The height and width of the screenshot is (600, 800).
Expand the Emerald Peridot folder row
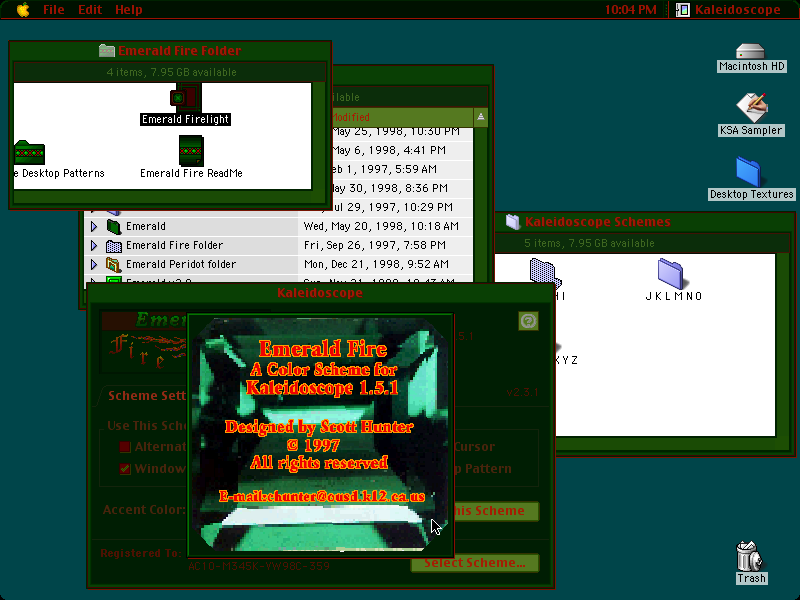coord(93,264)
